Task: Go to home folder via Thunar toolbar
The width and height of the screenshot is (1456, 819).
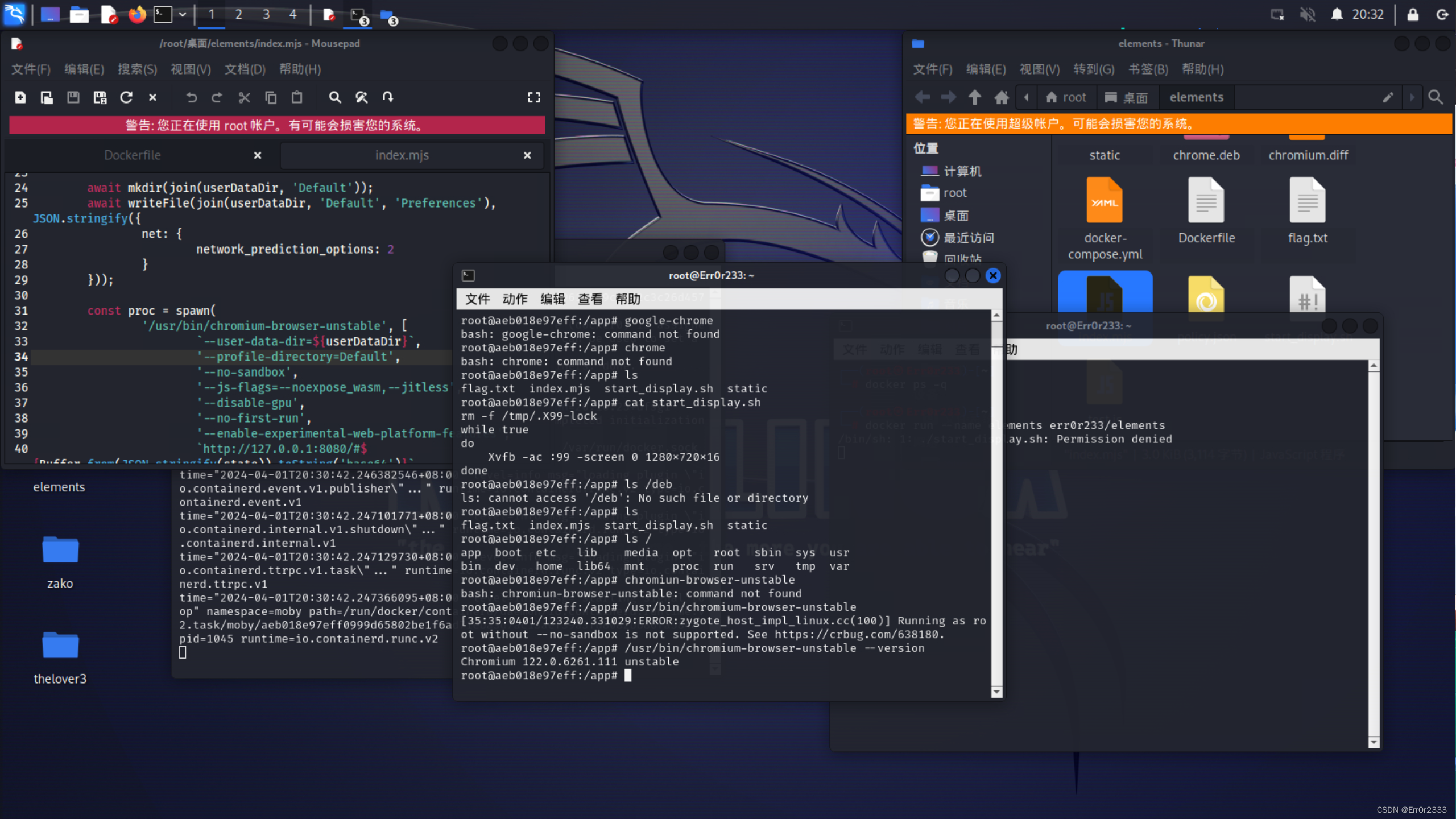Action: (1002, 97)
